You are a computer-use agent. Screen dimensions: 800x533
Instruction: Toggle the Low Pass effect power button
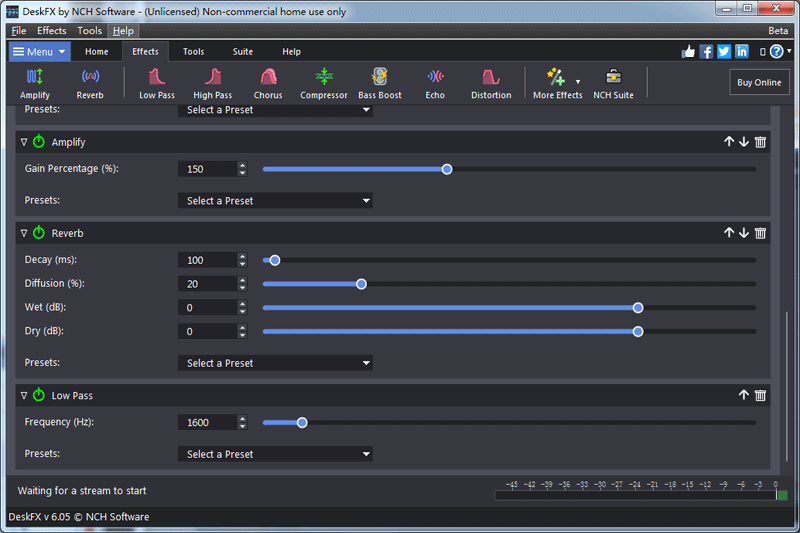(39, 395)
